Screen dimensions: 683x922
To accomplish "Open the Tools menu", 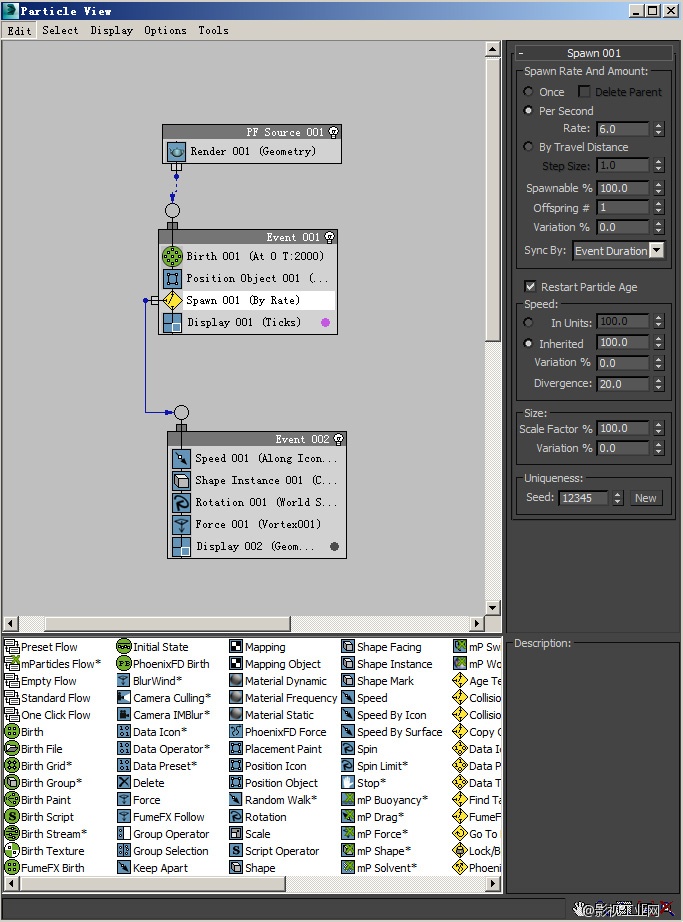I will pos(213,31).
